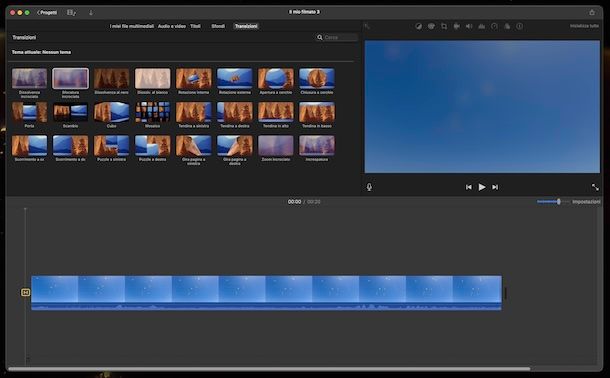Select the crop tool
The height and width of the screenshot is (378, 610).
tap(444, 26)
